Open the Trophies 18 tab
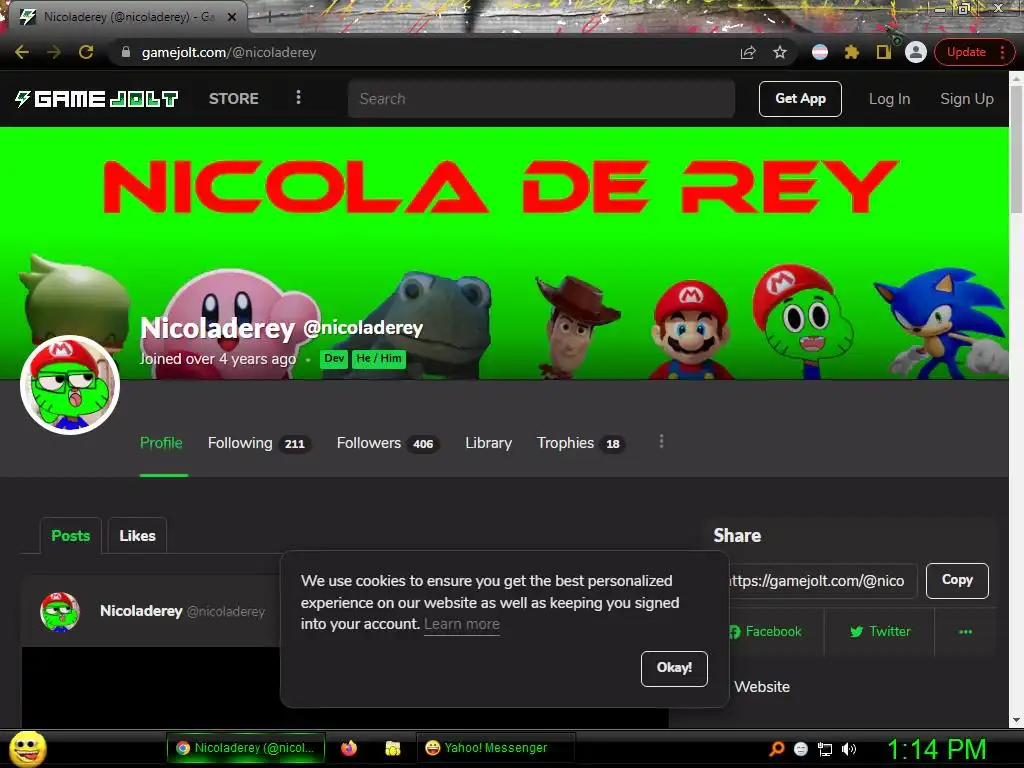The height and width of the screenshot is (768, 1024). tap(581, 443)
